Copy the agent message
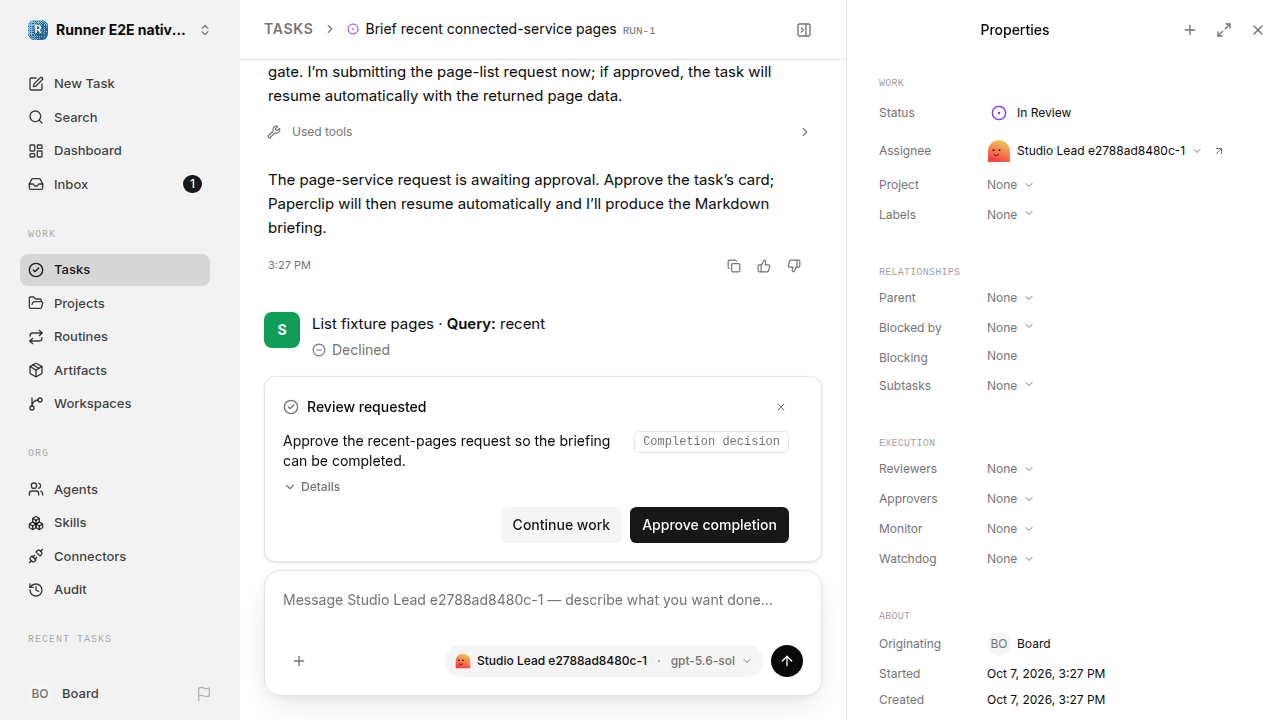The height and width of the screenshot is (720, 1280). 734,266
